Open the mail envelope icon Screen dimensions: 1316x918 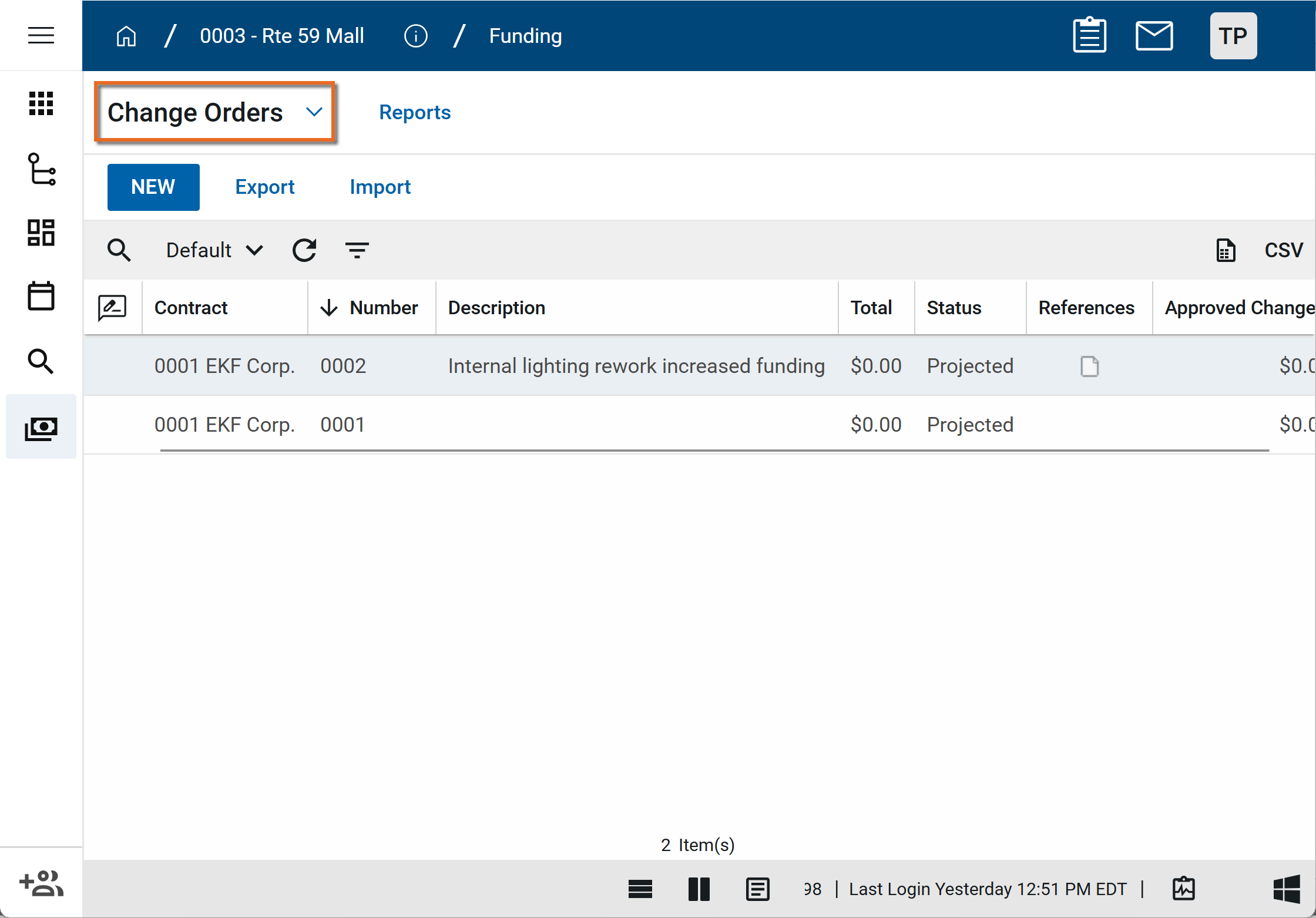tap(1154, 35)
